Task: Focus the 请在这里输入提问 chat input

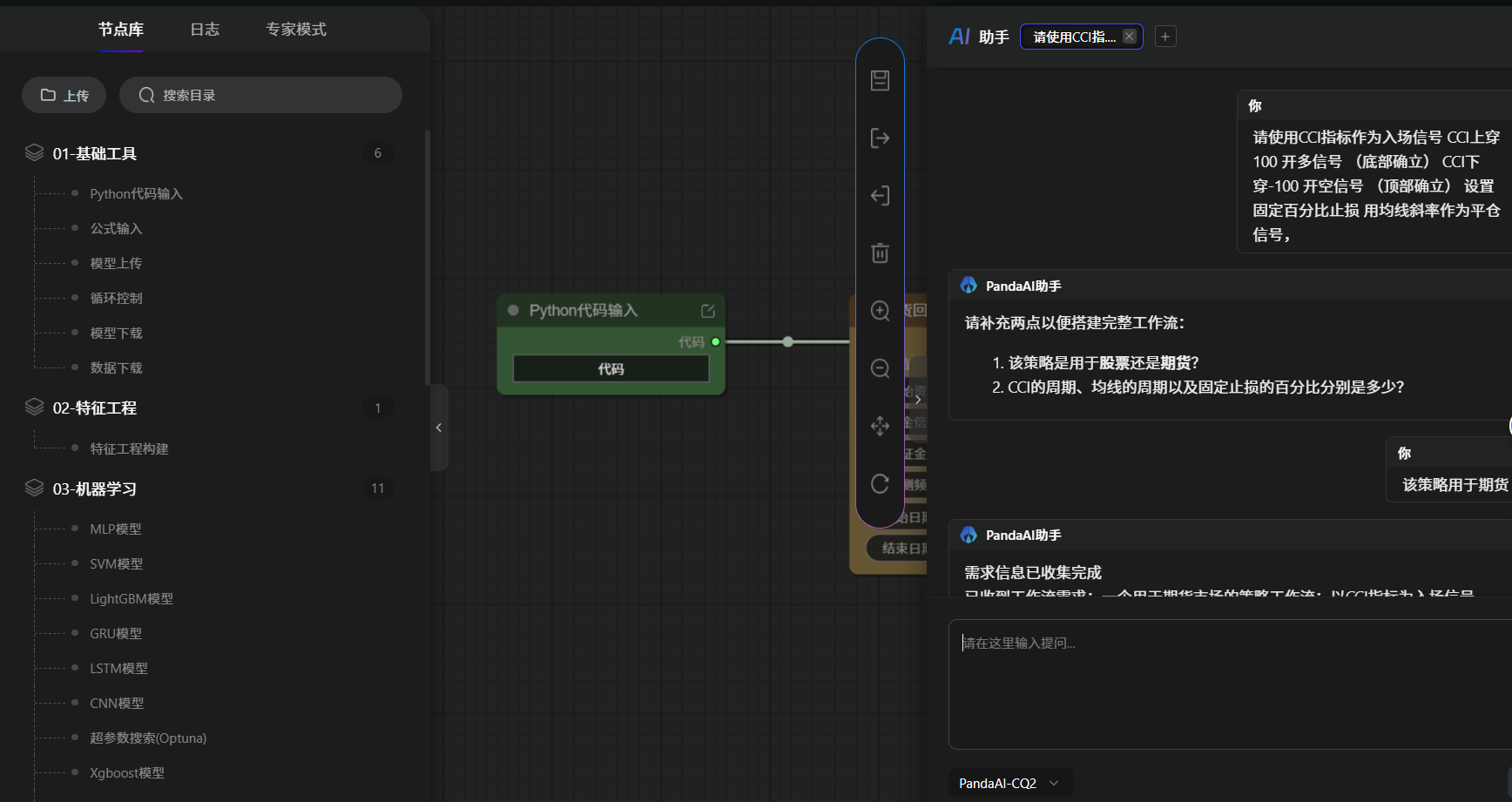Action: pyautogui.click(x=1230, y=684)
